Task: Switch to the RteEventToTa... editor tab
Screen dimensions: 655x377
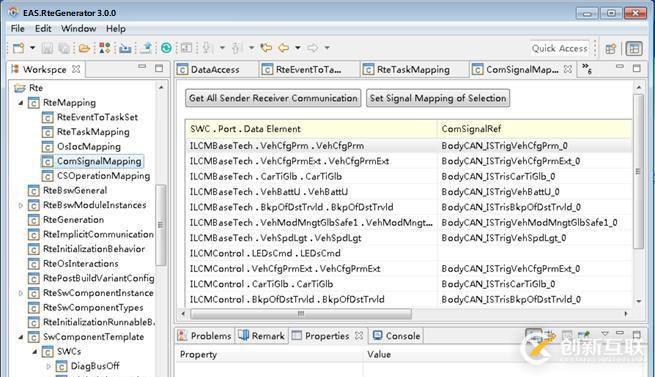Action: click(x=308, y=69)
